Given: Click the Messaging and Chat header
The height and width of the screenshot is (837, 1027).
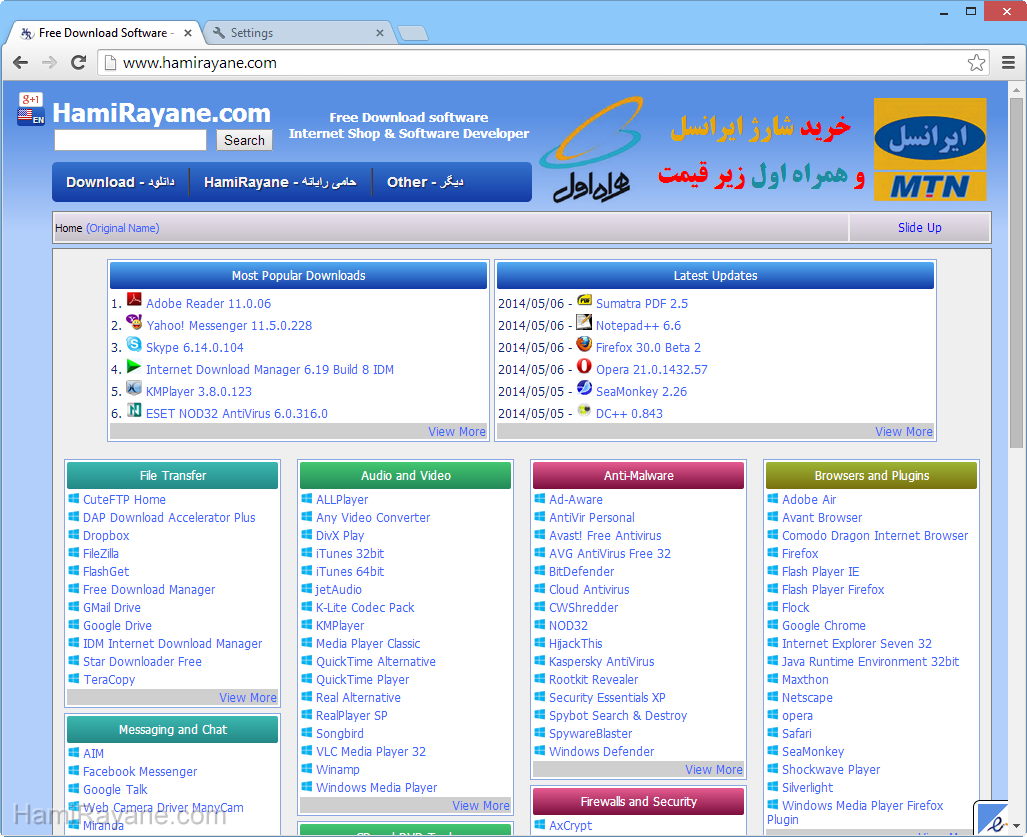Looking at the screenshot, I should coord(172,730).
